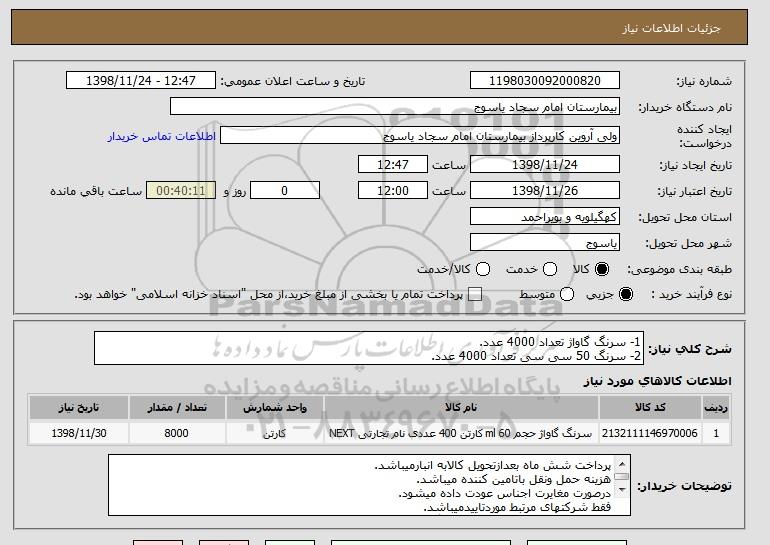Click the creation time field 12:47
Viewport: 770px width, 545px height.
393,164
